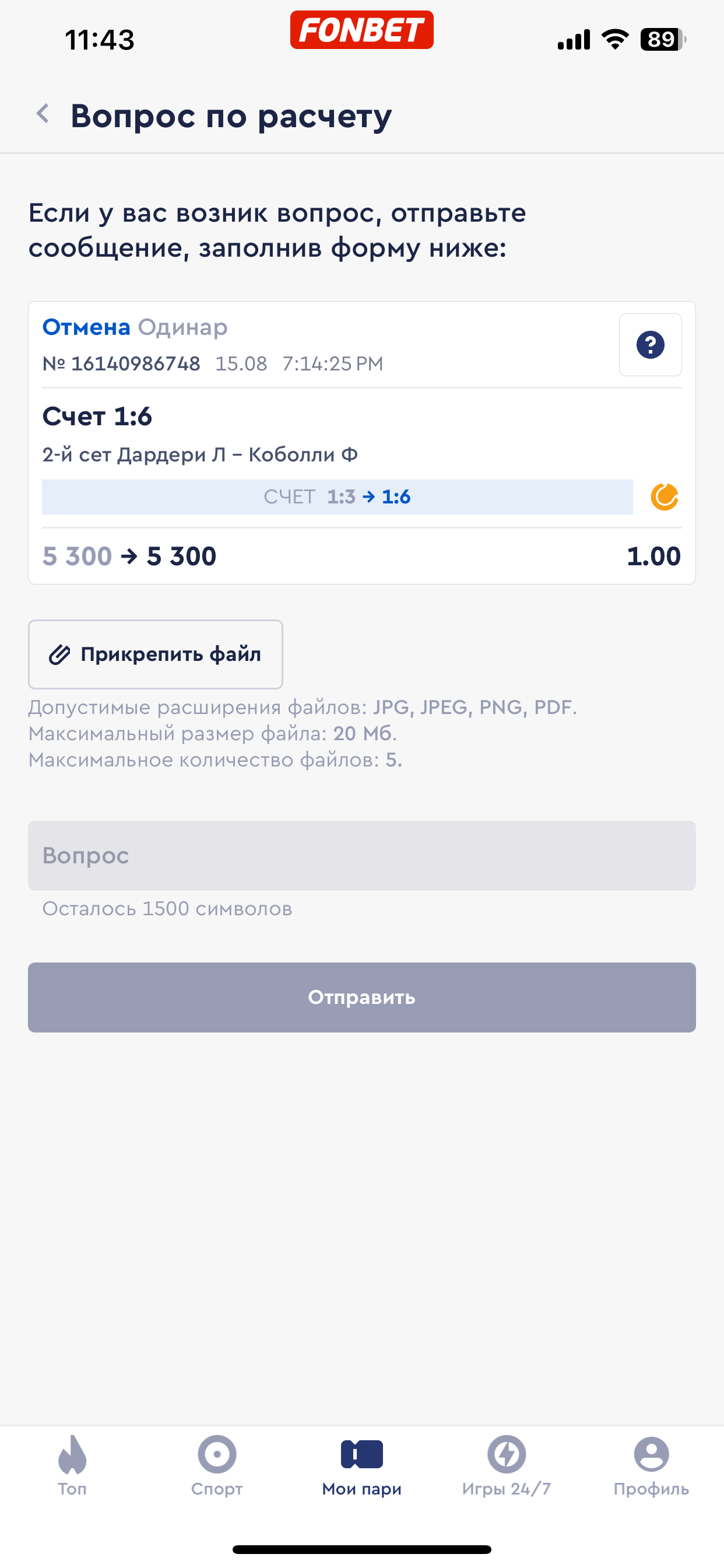Tap the bet number 16140986748
This screenshot has width=724, height=1568.
(x=135, y=364)
